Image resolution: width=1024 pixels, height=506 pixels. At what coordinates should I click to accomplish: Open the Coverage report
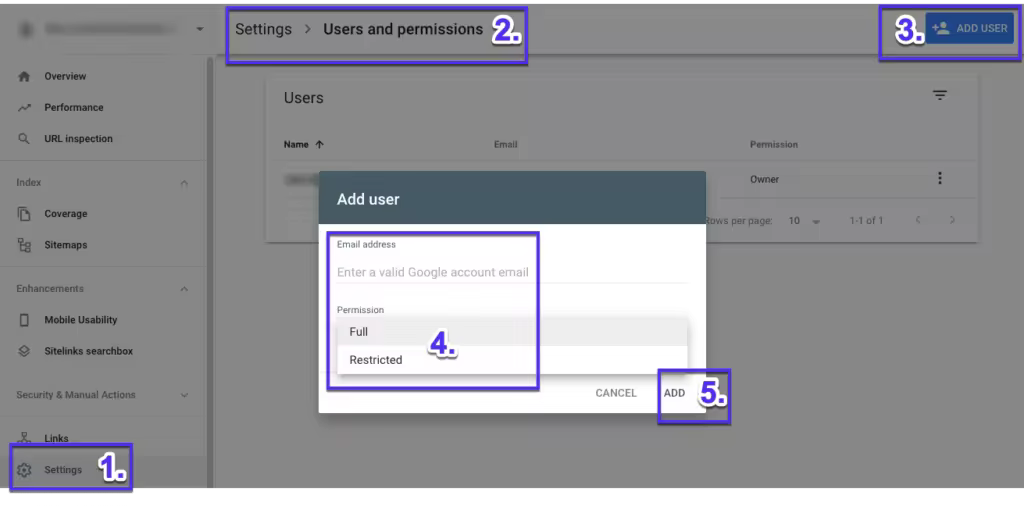point(65,214)
